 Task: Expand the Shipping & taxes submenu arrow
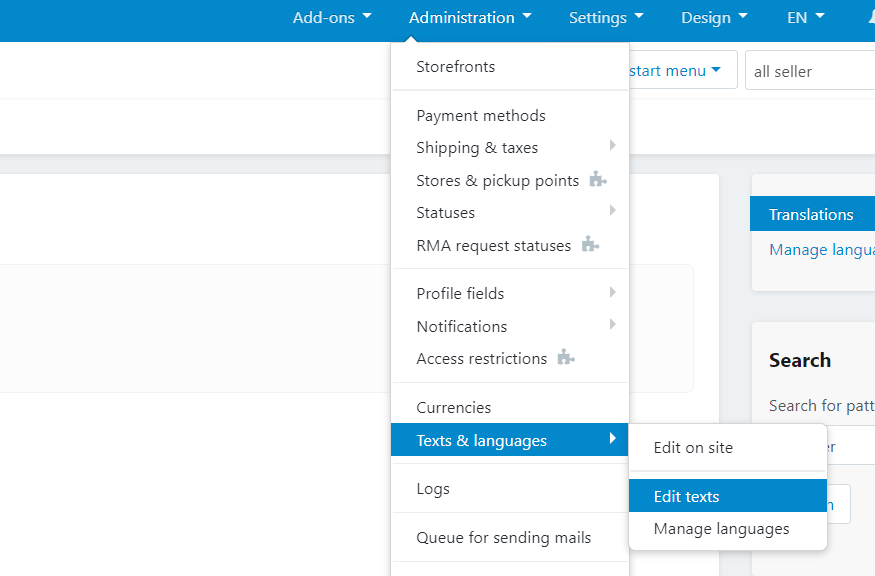point(612,147)
